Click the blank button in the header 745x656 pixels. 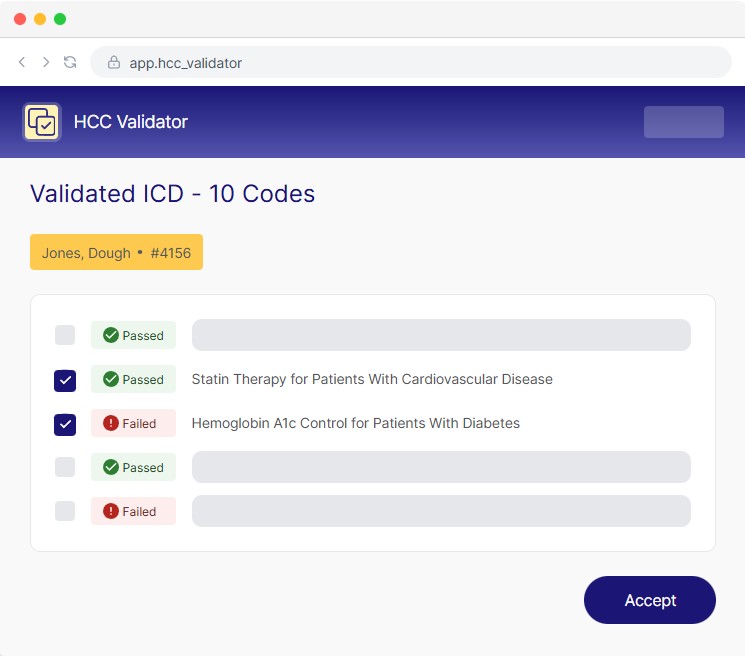click(683, 122)
